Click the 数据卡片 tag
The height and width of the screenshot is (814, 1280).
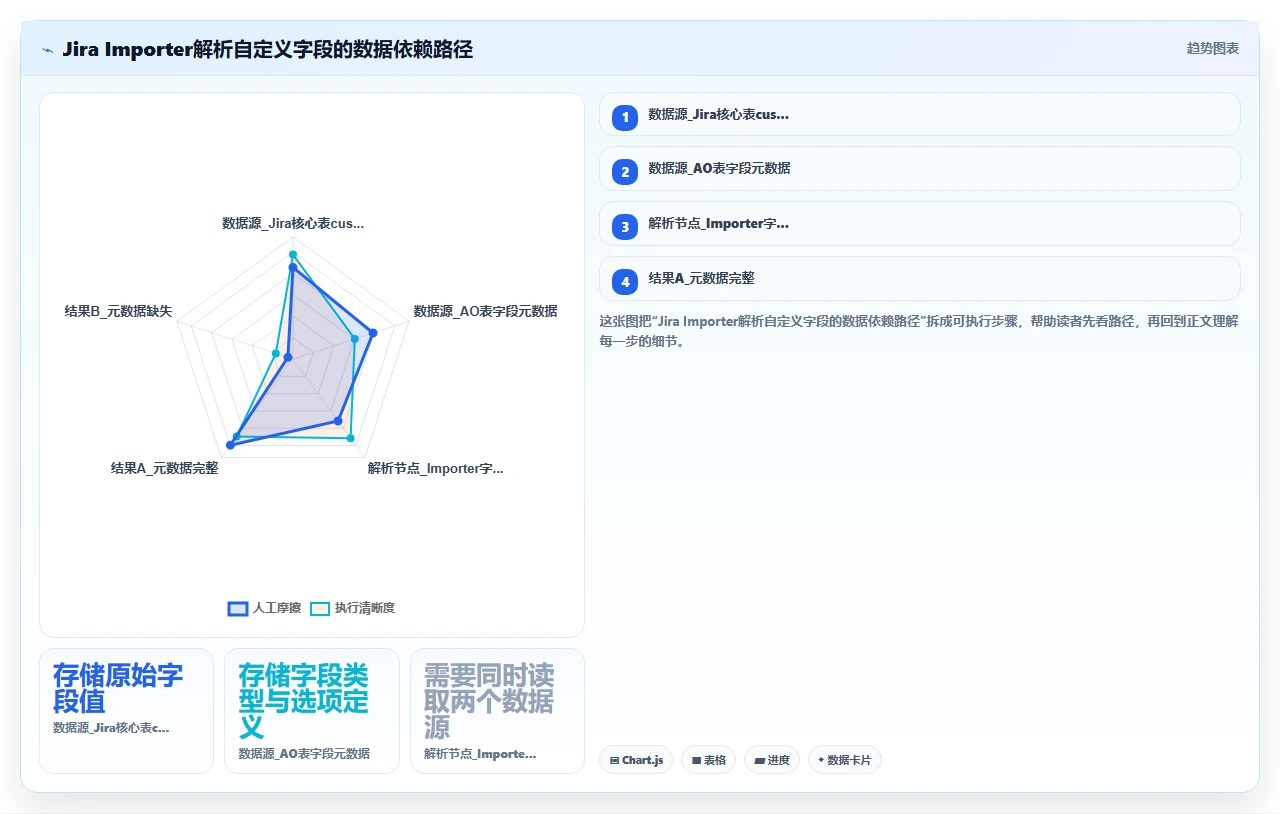coord(845,760)
